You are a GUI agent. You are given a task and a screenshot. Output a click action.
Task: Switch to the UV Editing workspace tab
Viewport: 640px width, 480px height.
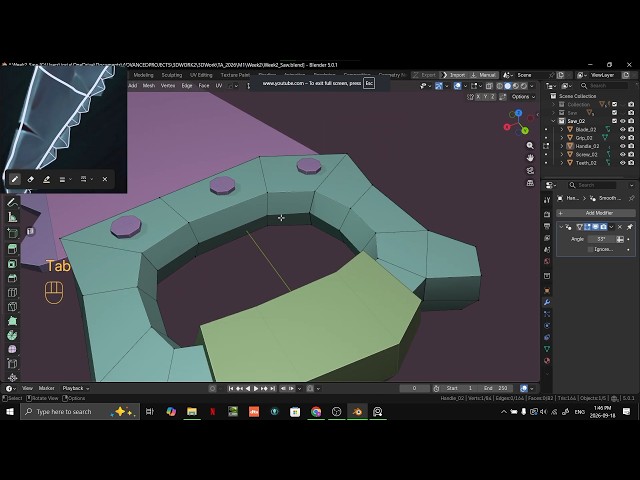coord(201,75)
